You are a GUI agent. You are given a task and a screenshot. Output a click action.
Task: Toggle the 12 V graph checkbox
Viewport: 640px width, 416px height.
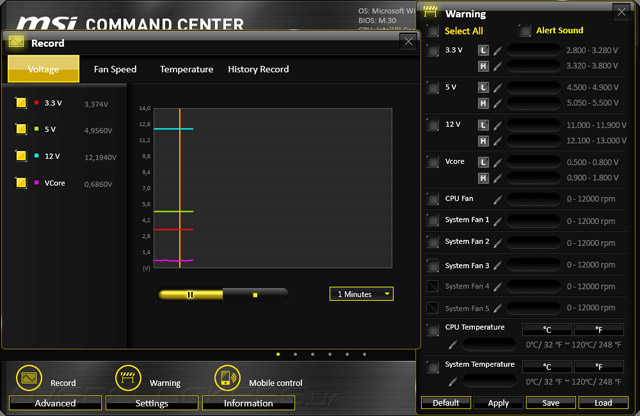21,156
